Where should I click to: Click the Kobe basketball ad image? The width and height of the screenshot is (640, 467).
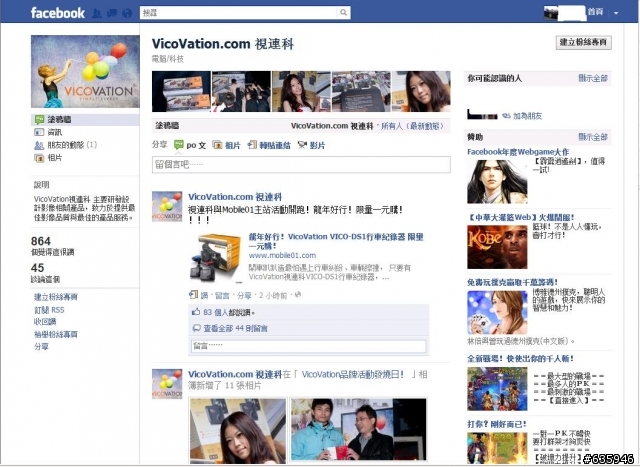497,247
